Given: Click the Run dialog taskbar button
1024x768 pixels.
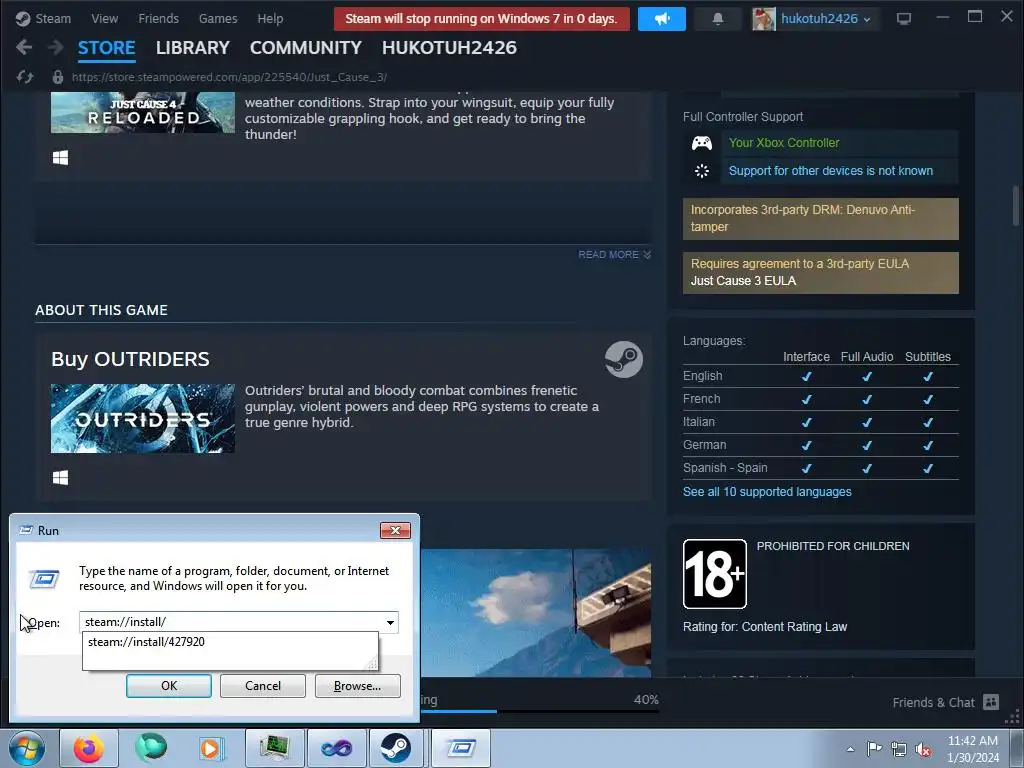Looking at the screenshot, I should 461,748.
